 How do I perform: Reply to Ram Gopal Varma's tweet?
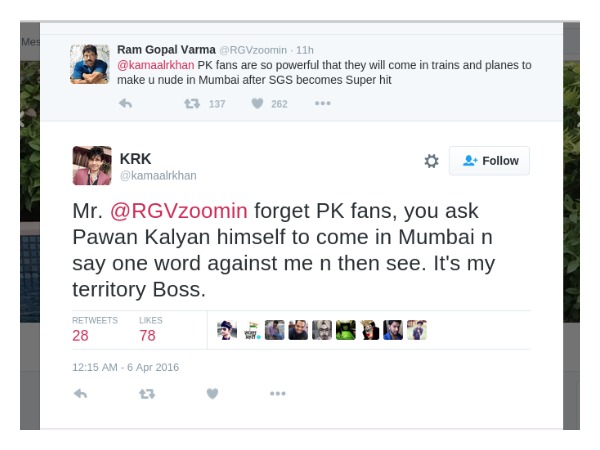coord(125,103)
